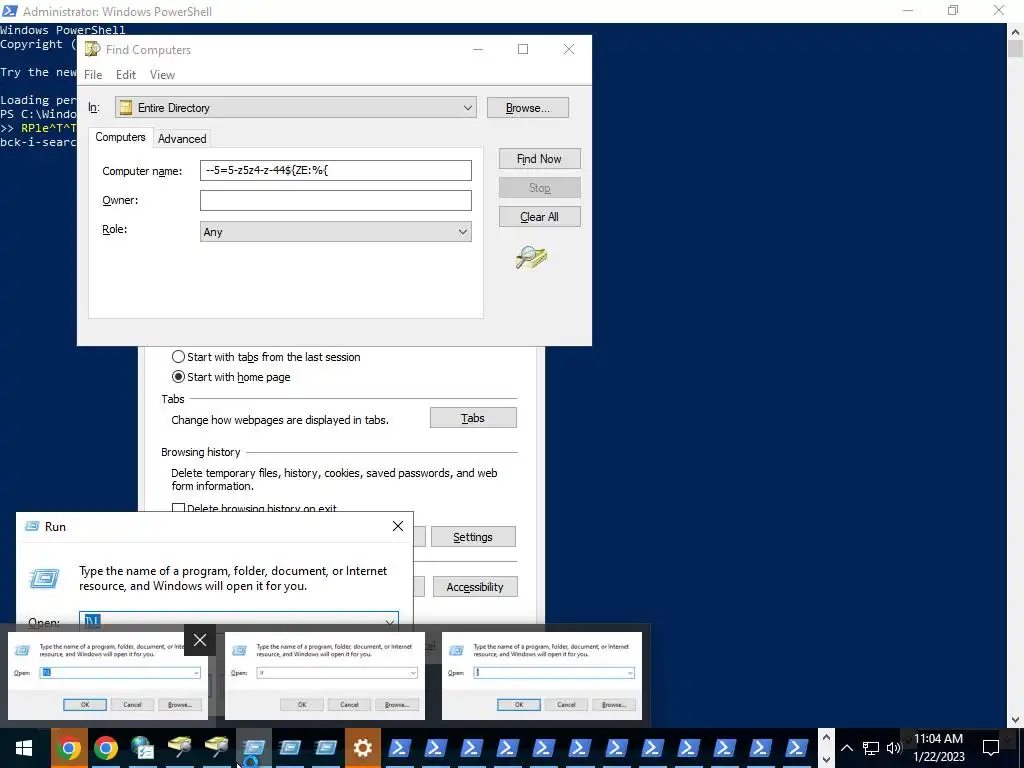Select the Run preview thumbnail with grayed OK button

325,676
